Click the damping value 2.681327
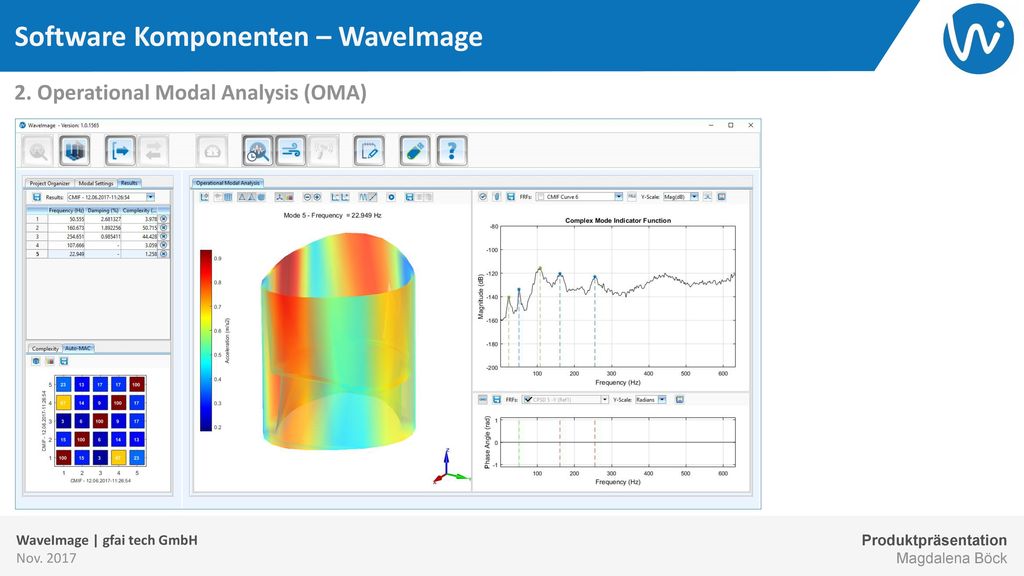 [110, 219]
